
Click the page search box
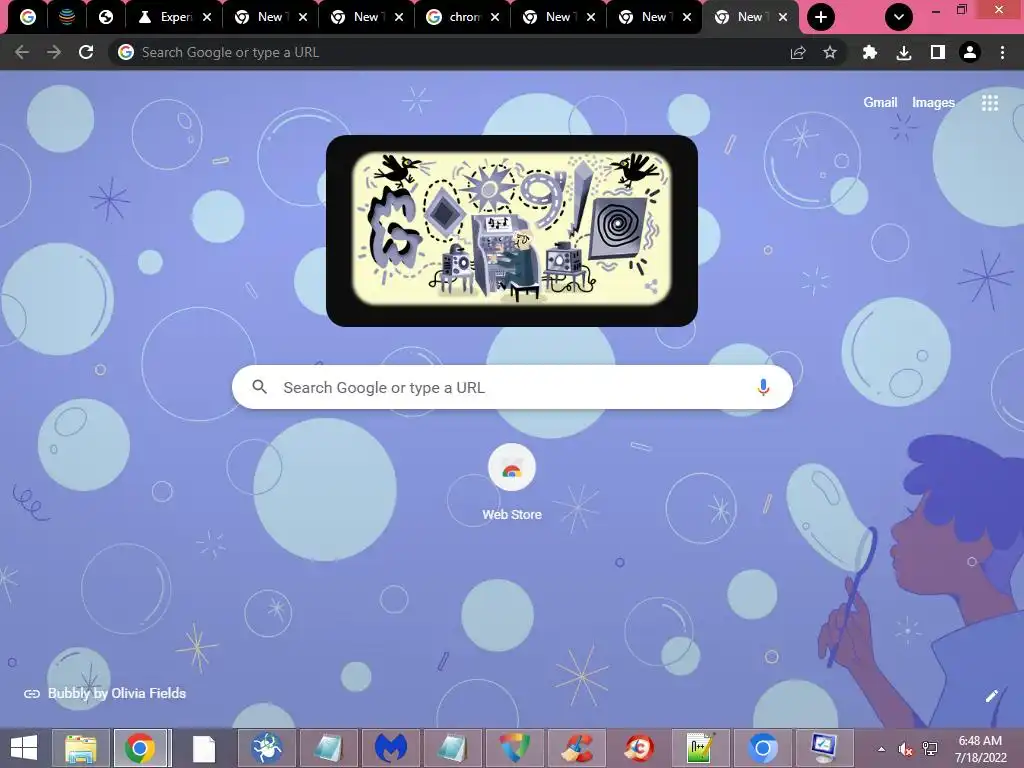[x=512, y=387]
